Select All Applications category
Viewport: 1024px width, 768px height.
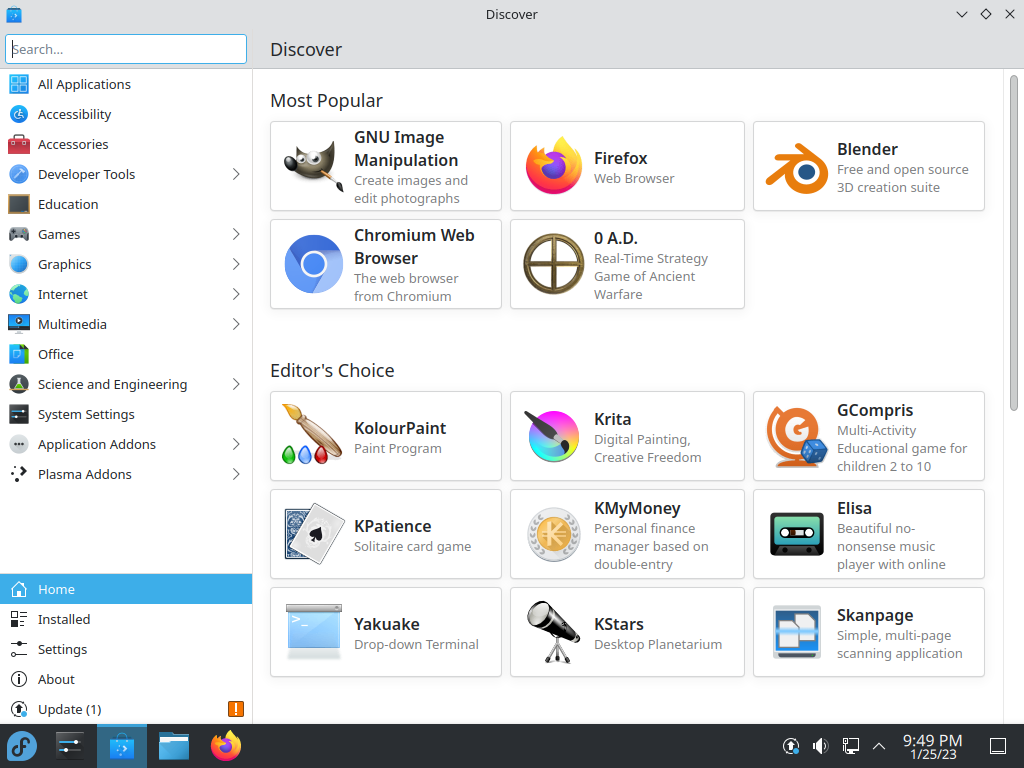(126, 84)
